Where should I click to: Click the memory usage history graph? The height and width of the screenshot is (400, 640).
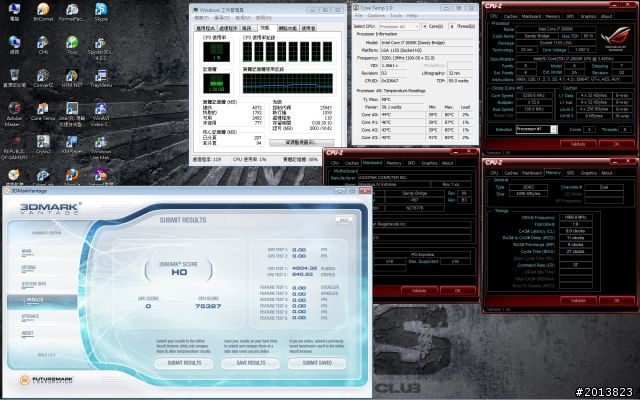click(x=287, y=84)
